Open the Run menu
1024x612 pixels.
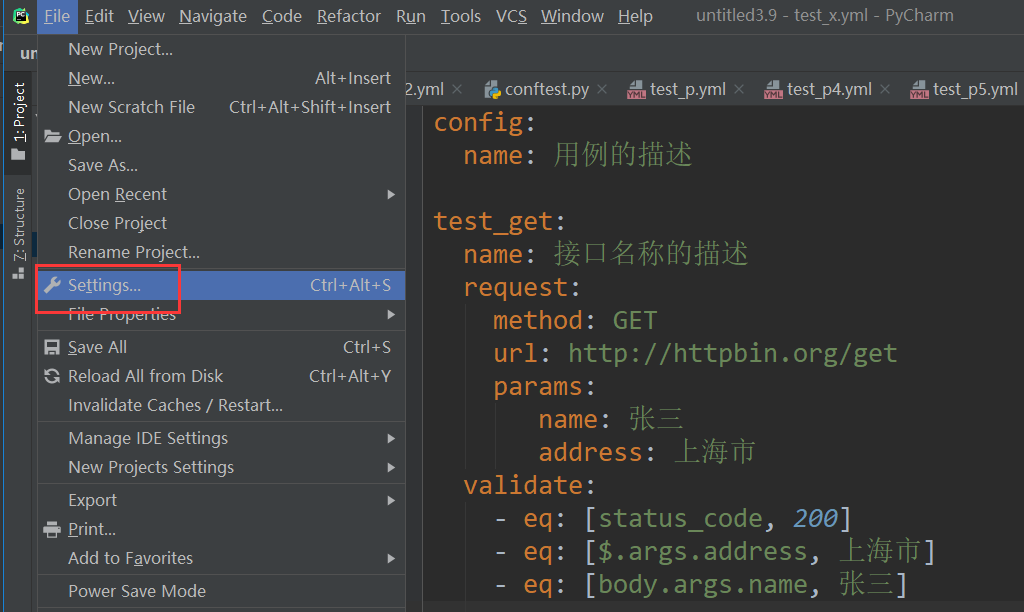(411, 16)
